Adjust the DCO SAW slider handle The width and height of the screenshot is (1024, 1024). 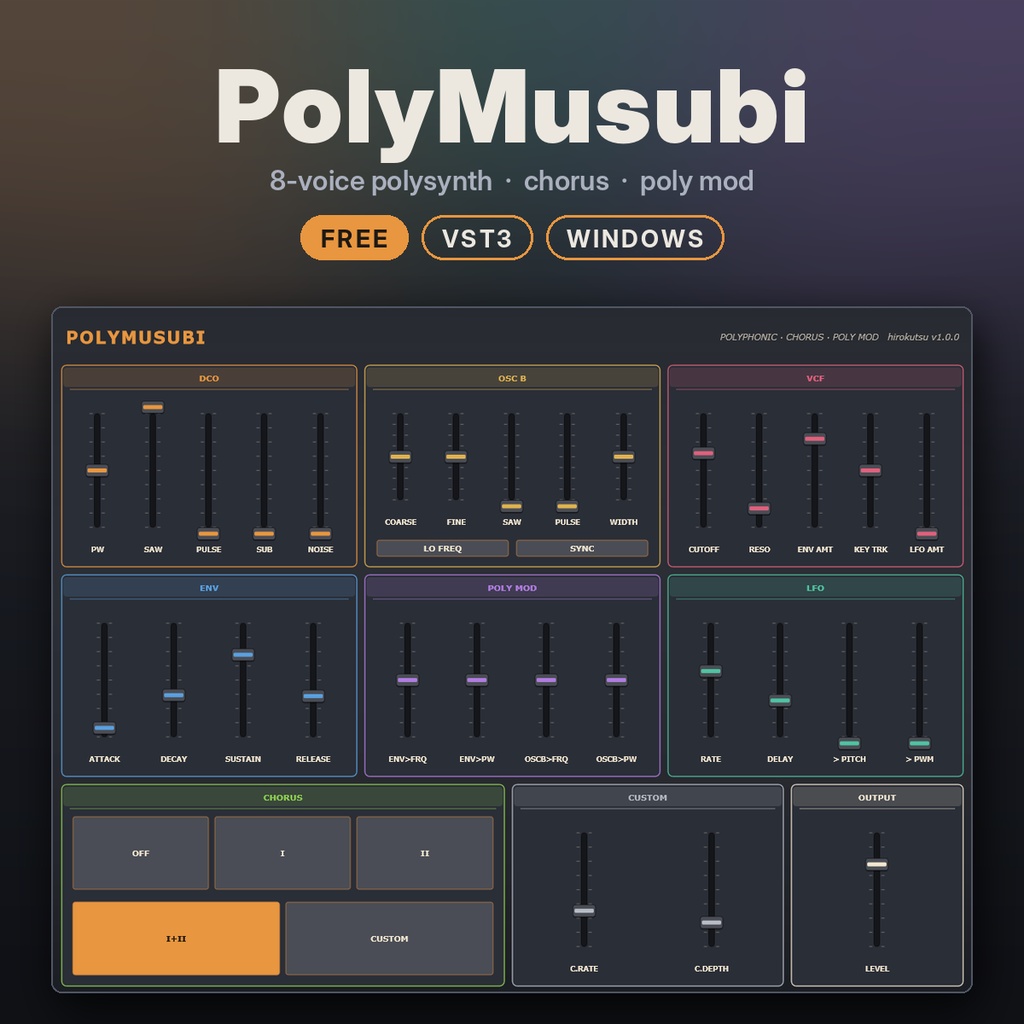[153, 407]
